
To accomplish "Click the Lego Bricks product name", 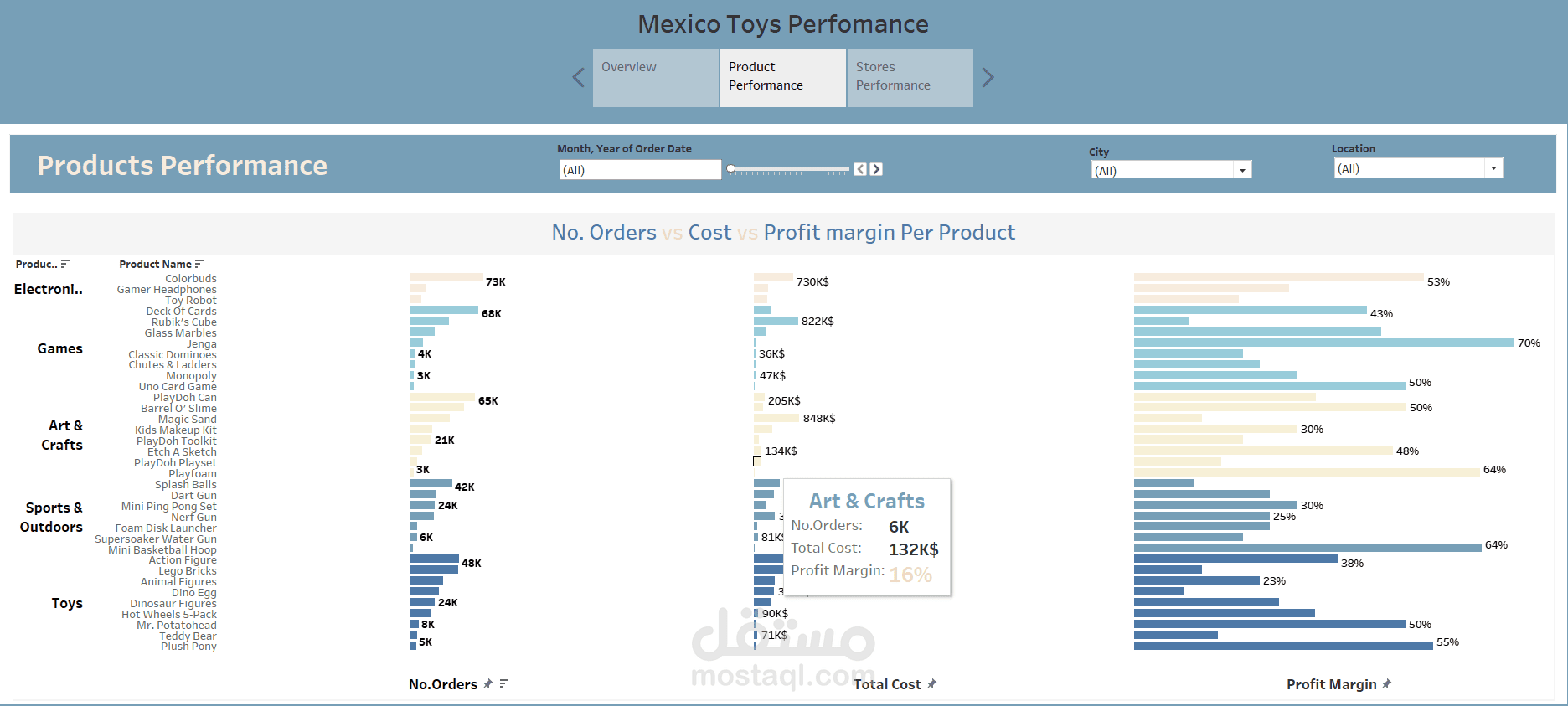I will [x=188, y=571].
